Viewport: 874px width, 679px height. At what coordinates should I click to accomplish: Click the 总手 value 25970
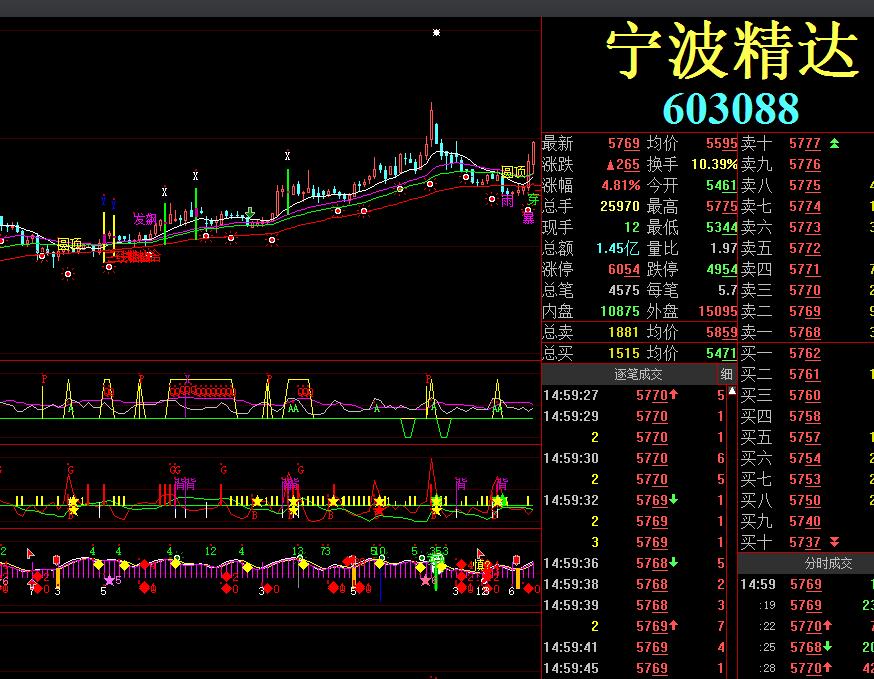click(620, 206)
